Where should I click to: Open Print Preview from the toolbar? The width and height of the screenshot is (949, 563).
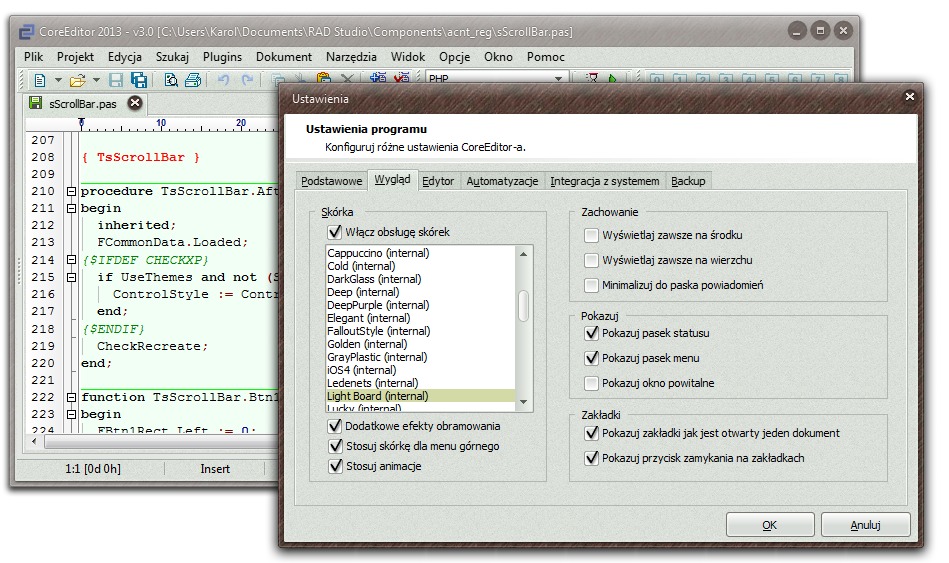coord(171,80)
